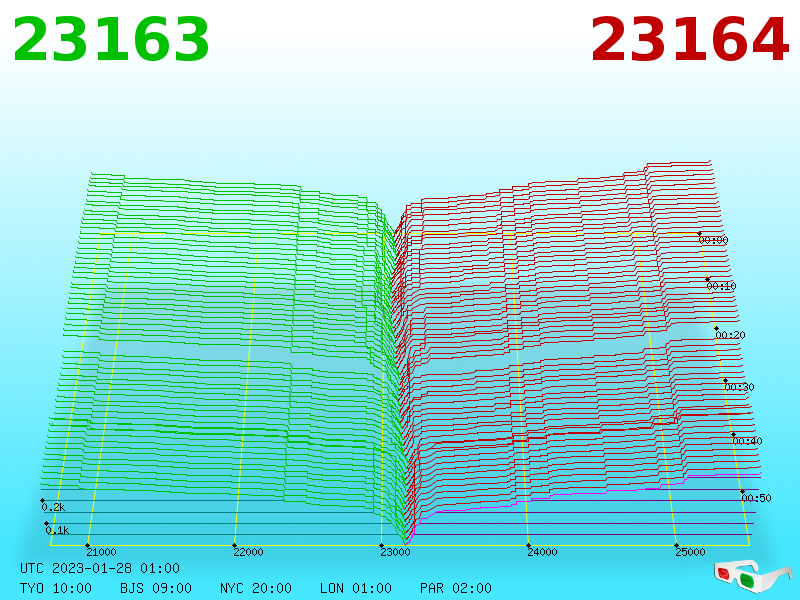Click the 00:50 time axis marker
This screenshot has width=800, height=600.
756,498
